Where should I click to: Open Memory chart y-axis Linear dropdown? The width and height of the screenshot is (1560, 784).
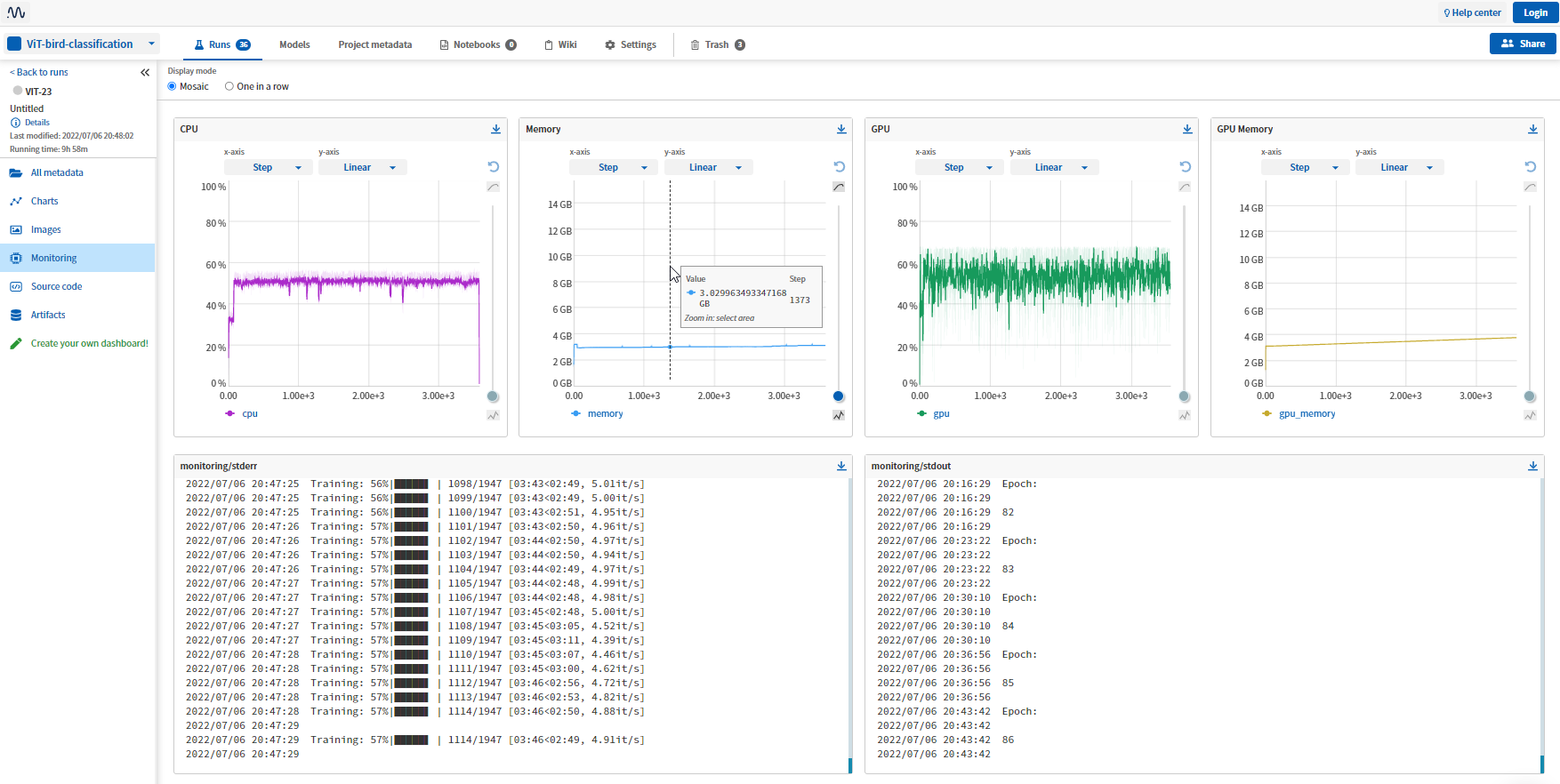pos(708,168)
